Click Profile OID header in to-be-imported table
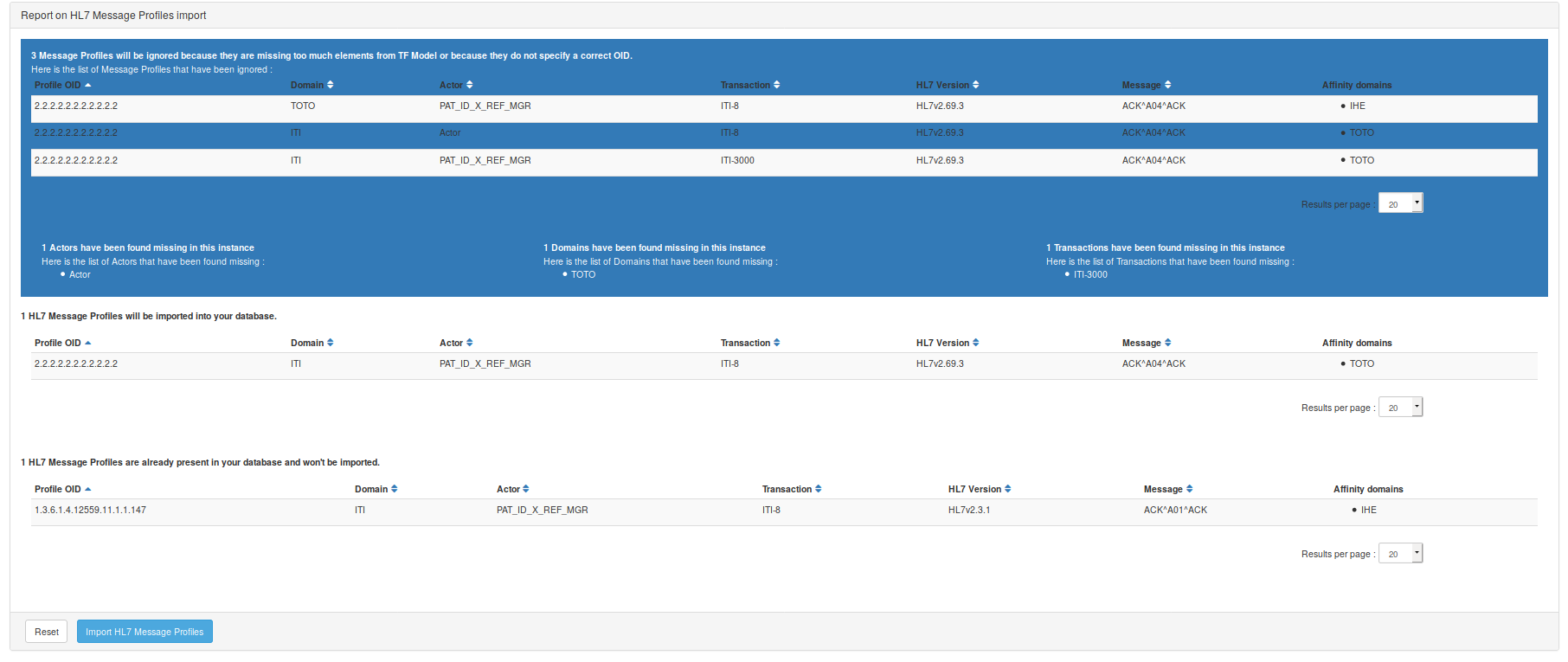The width and height of the screenshot is (1568, 662). click(x=58, y=343)
